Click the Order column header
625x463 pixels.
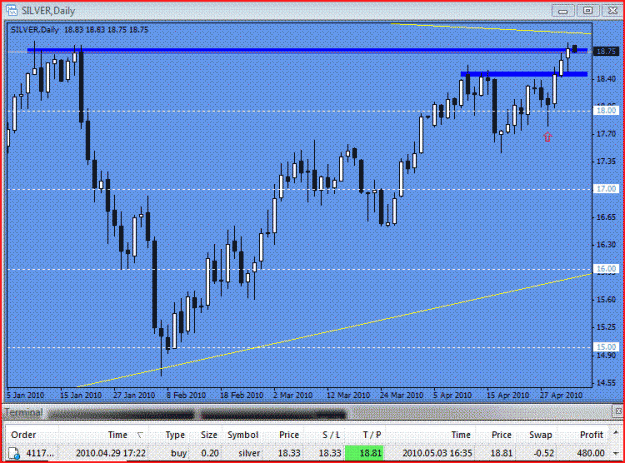(24, 435)
